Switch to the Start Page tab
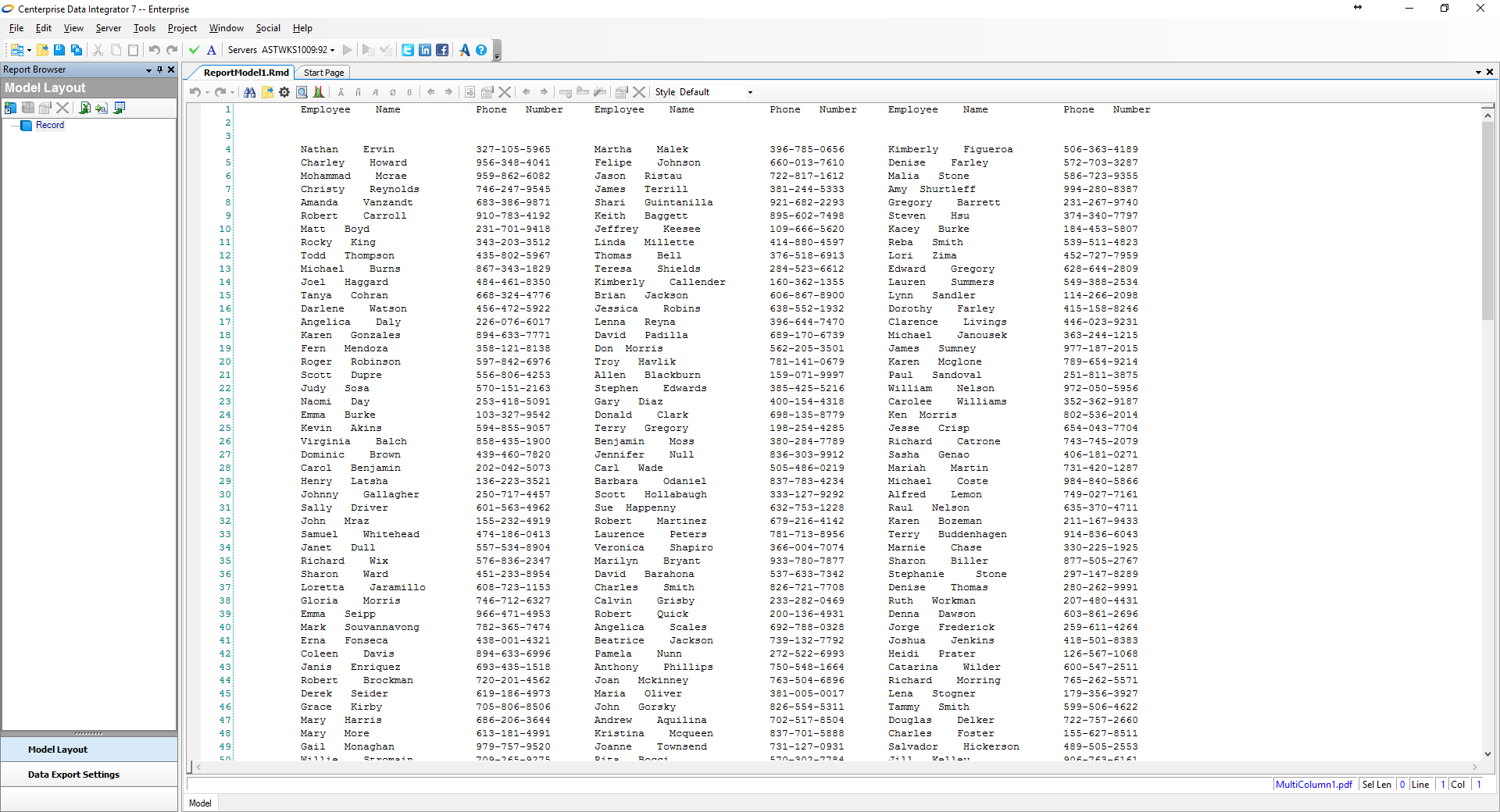Image resolution: width=1500 pixels, height=812 pixels. [323, 73]
